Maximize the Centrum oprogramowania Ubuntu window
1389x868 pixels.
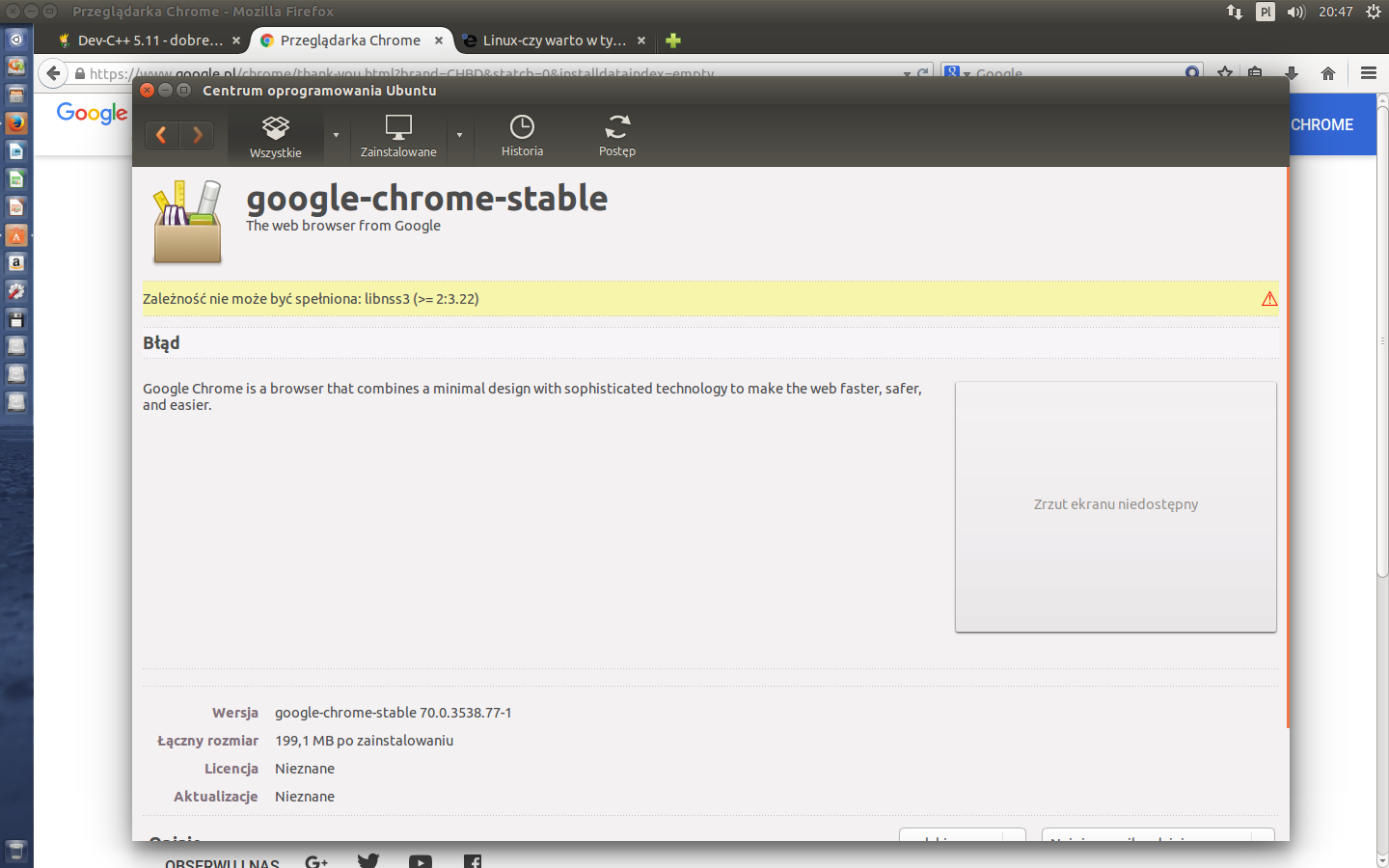183,90
